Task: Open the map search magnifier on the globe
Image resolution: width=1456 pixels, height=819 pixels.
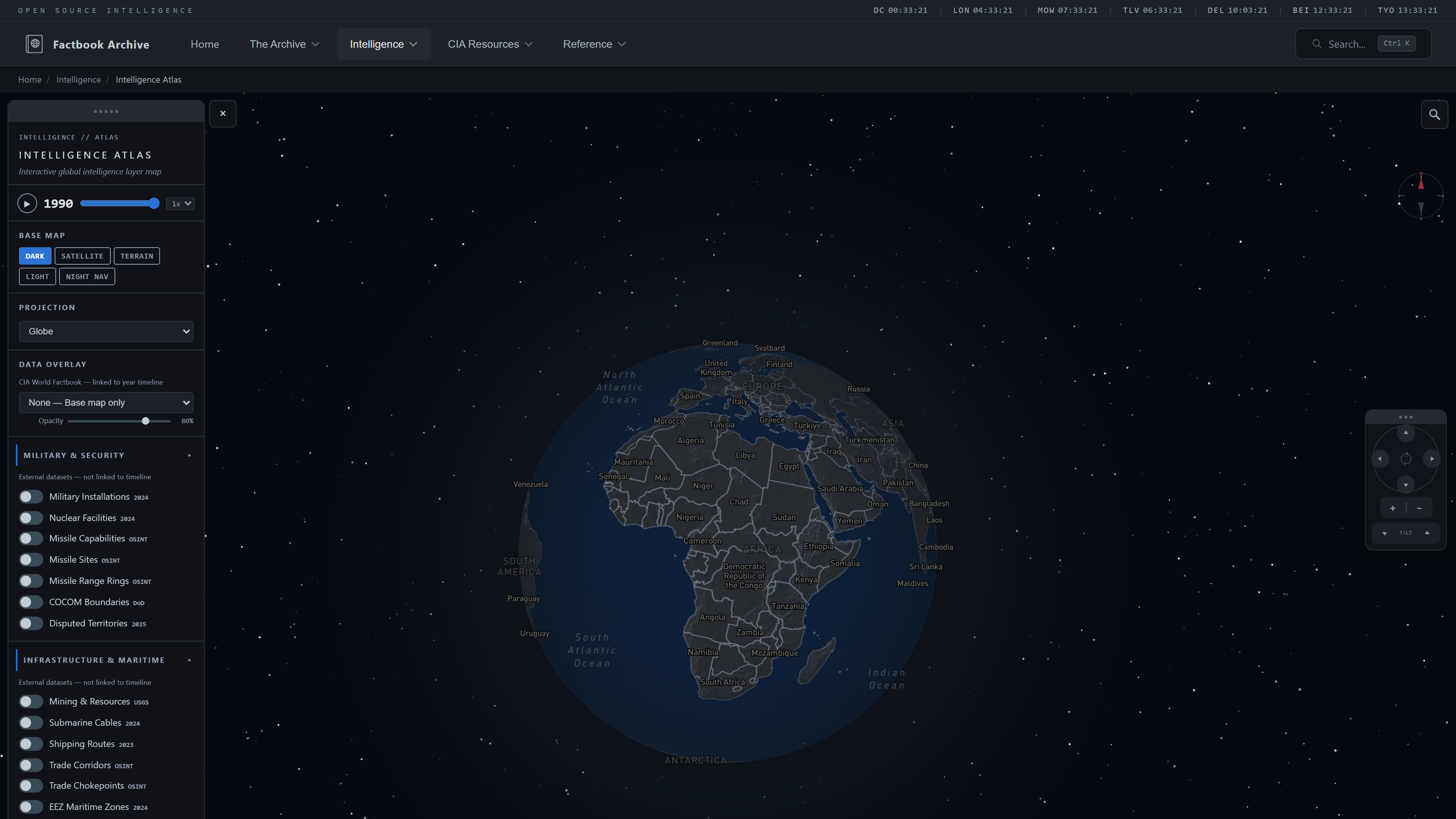Action: click(1434, 114)
